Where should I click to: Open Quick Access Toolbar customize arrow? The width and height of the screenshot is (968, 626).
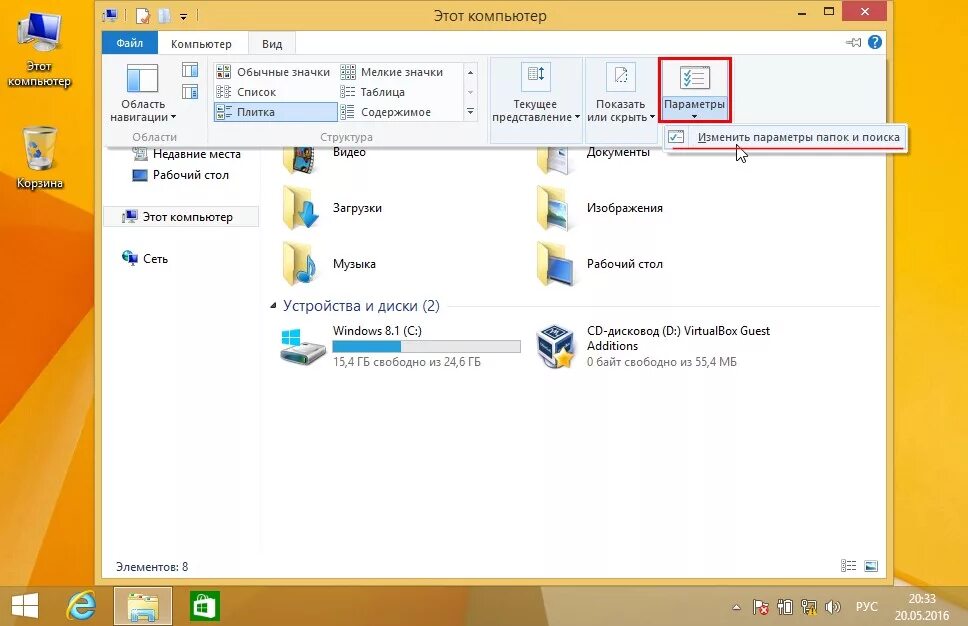click(x=183, y=16)
